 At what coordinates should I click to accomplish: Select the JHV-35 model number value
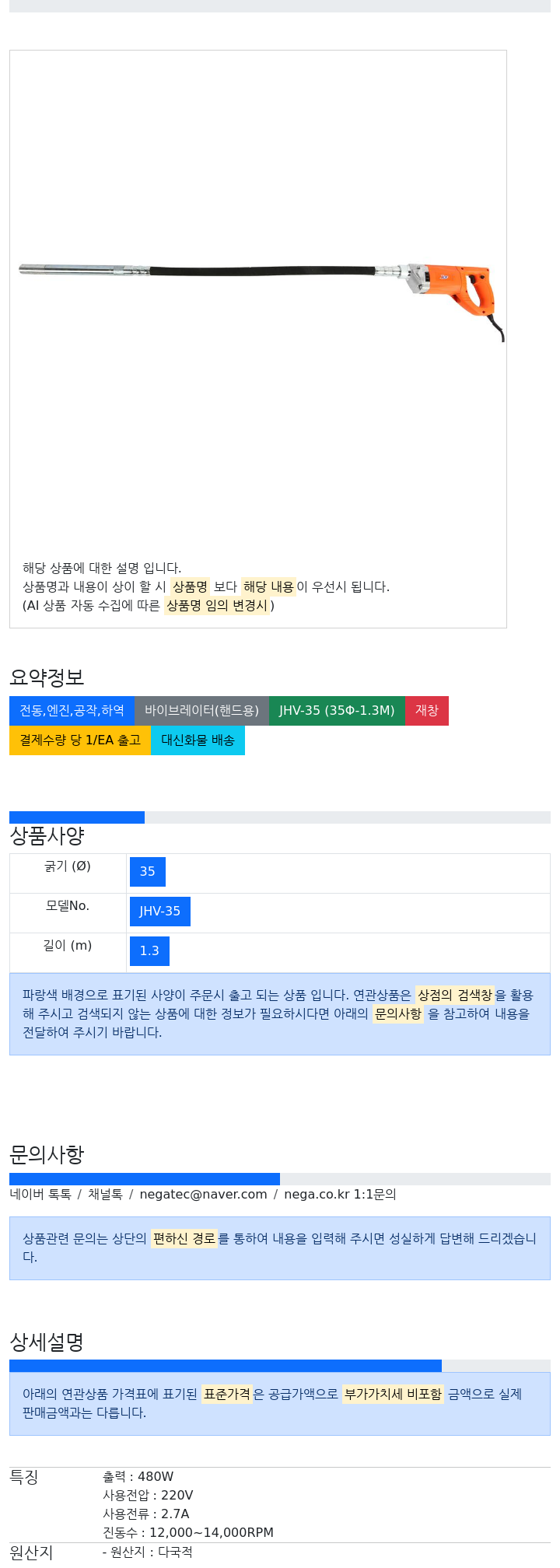[160, 912]
